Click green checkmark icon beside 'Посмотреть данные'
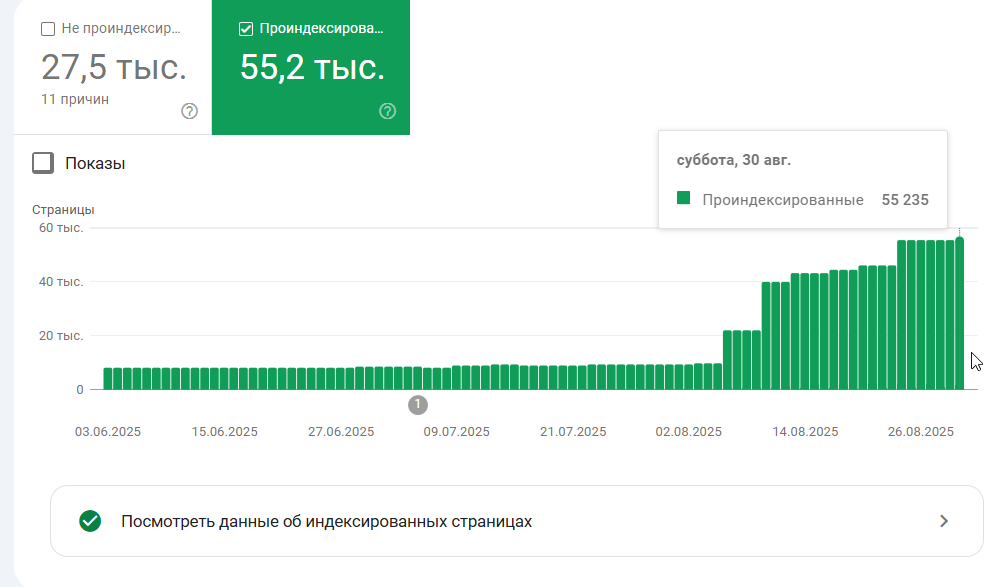The width and height of the screenshot is (1007, 587). pos(90,521)
